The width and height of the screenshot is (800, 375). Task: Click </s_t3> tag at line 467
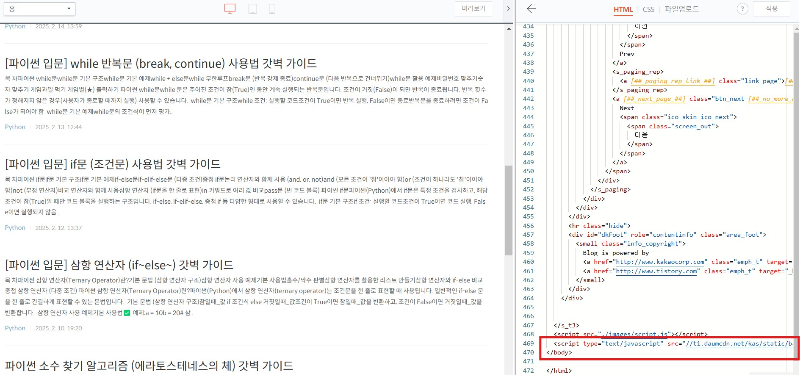coord(567,325)
